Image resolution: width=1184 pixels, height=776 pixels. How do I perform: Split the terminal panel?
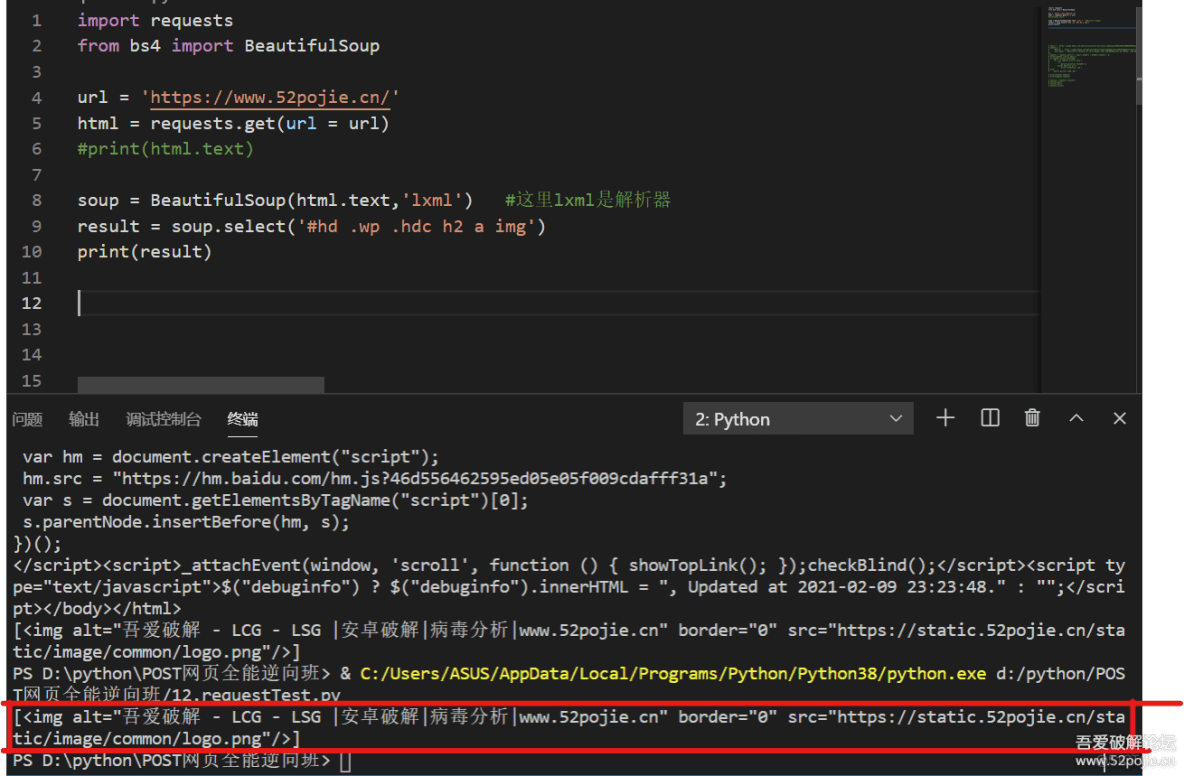pos(989,418)
